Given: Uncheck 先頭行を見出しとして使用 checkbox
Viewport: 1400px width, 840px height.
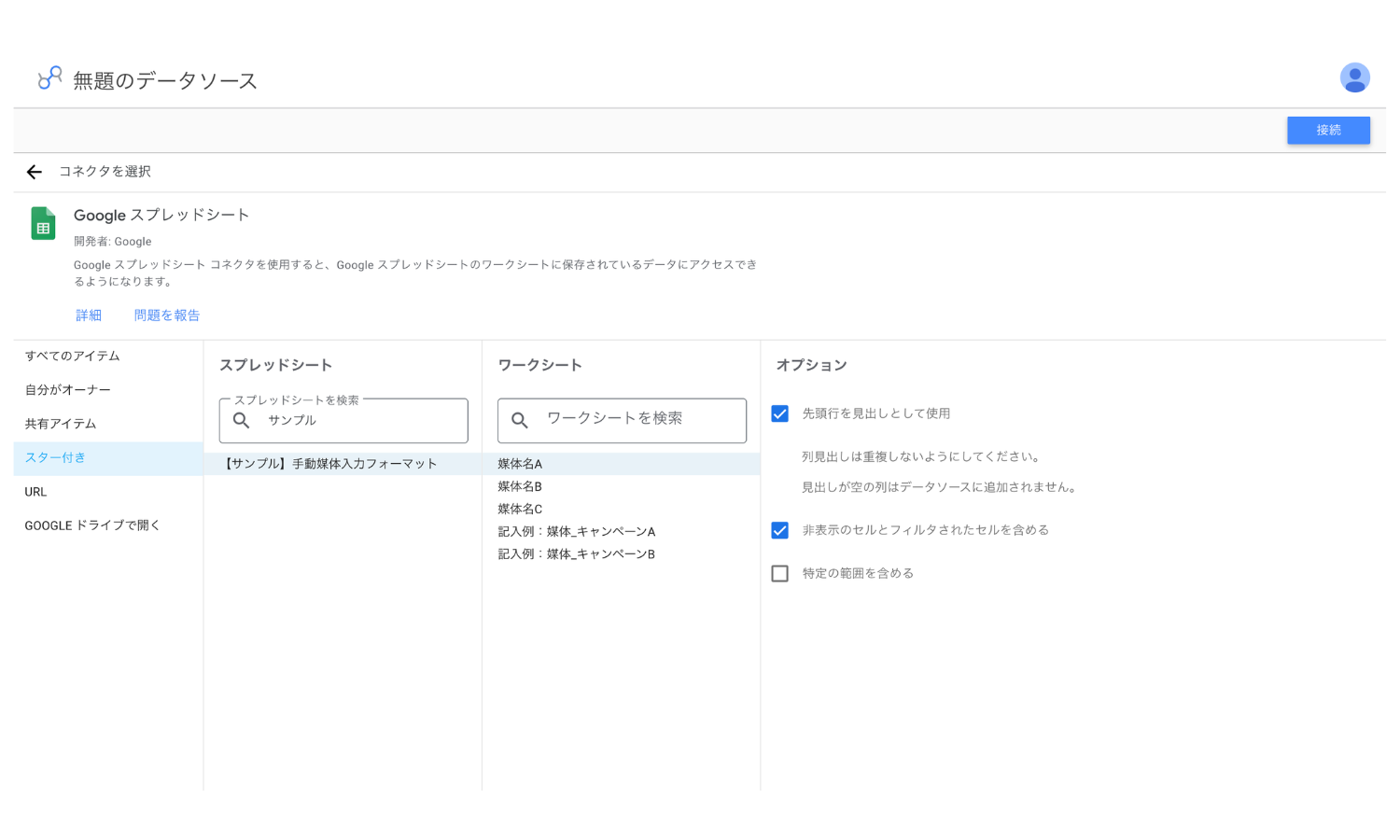Looking at the screenshot, I should click(x=780, y=413).
